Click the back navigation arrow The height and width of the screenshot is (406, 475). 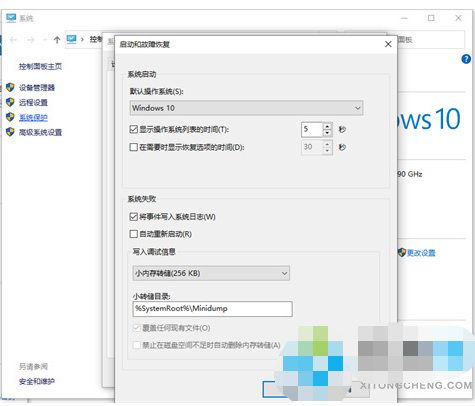click(x=13, y=40)
